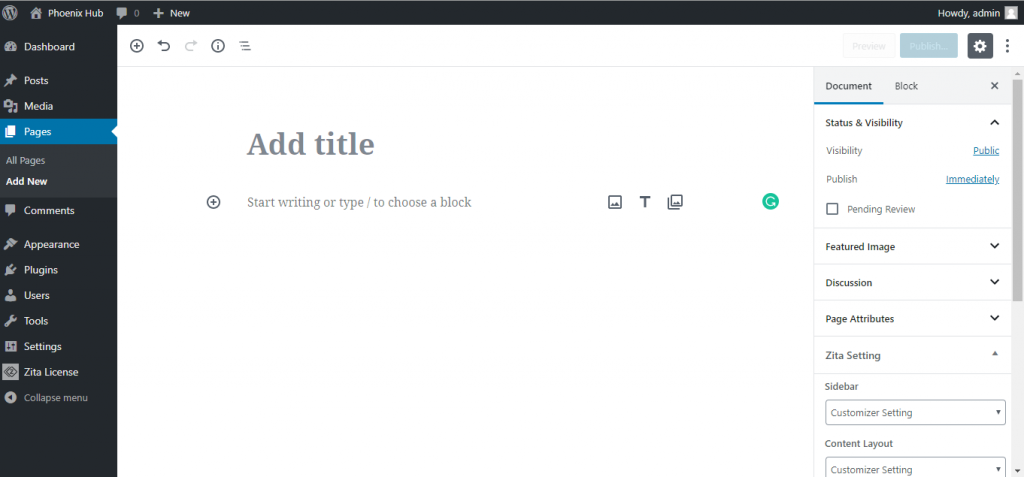The image size is (1024, 477).
Task: Open the Sidebar Customizer Setting dropdown
Action: coord(915,412)
